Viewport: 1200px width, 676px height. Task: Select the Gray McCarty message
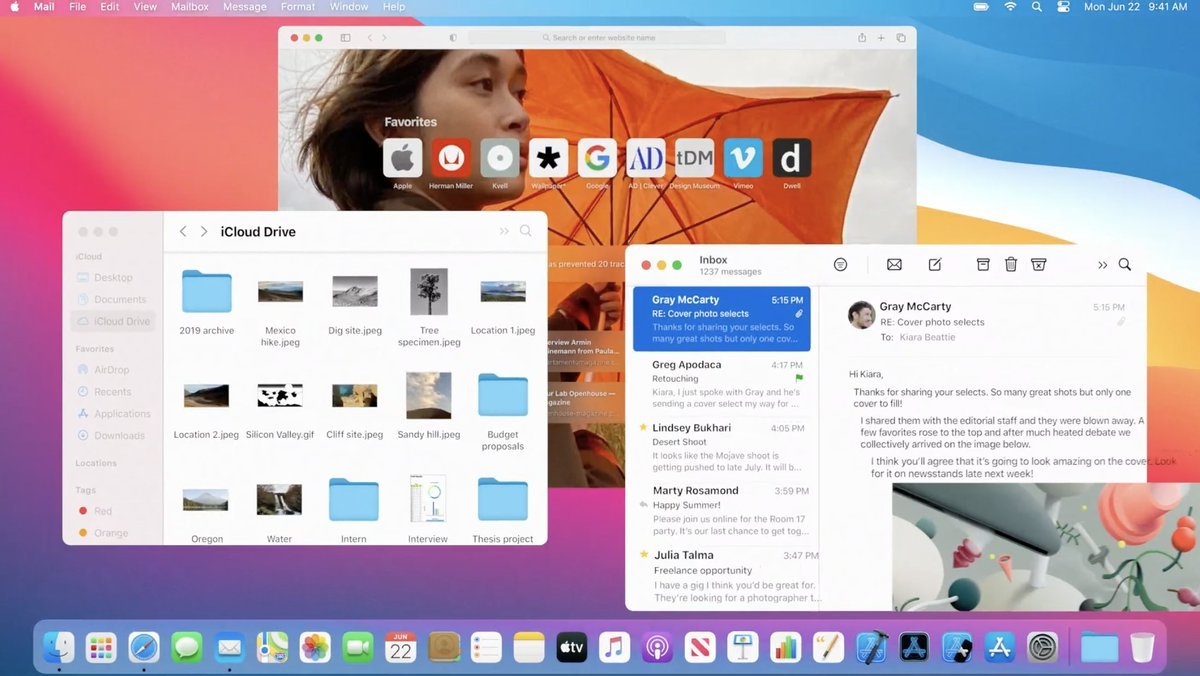pos(722,319)
